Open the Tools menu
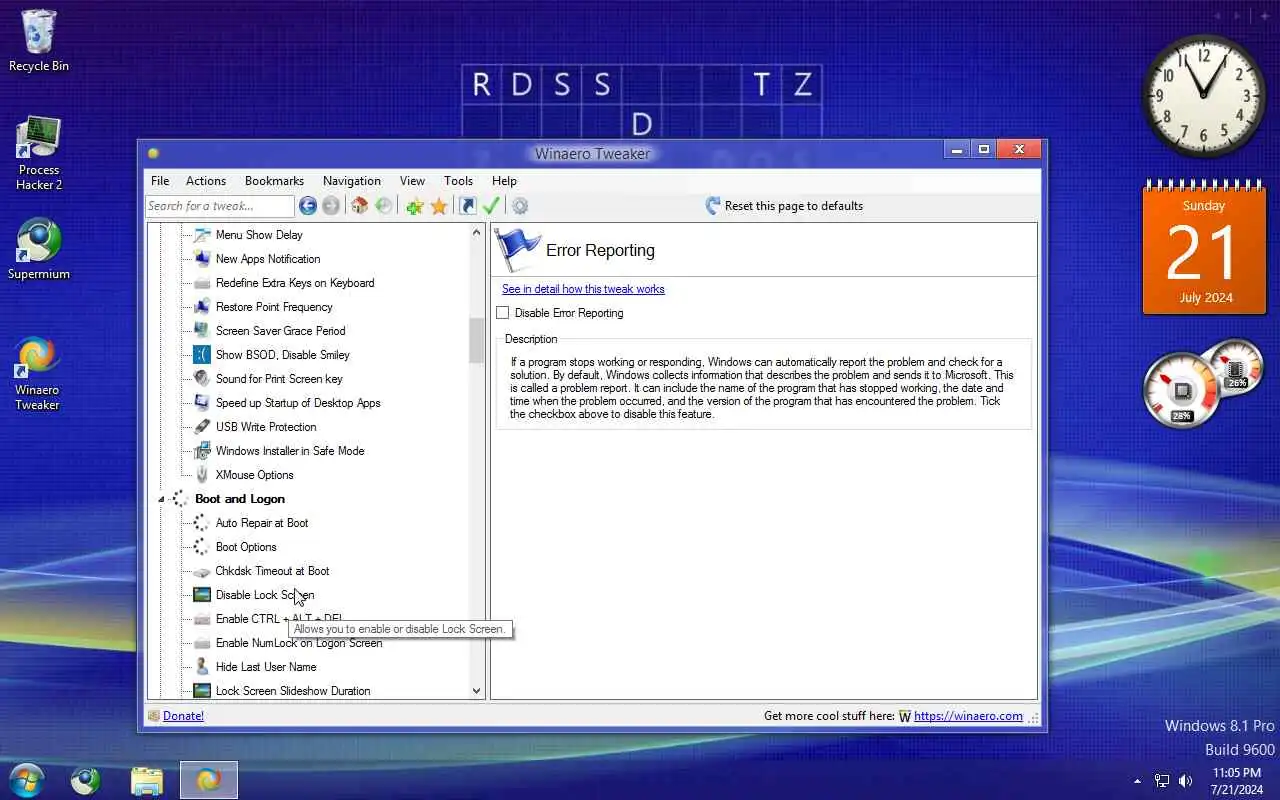The image size is (1280, 800). [x=458, y=181]
